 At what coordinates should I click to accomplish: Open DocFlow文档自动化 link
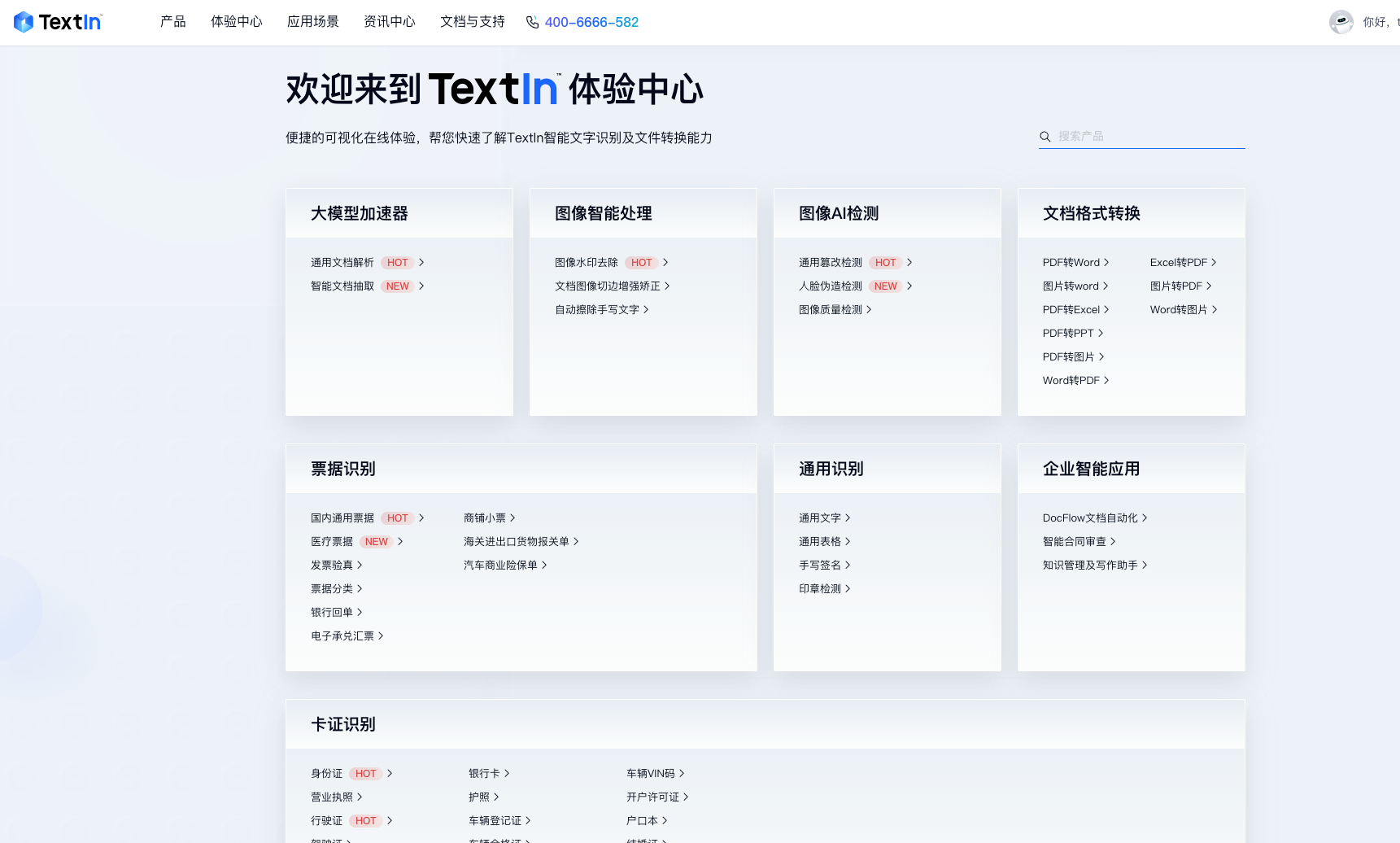(x=1090, y=518)
